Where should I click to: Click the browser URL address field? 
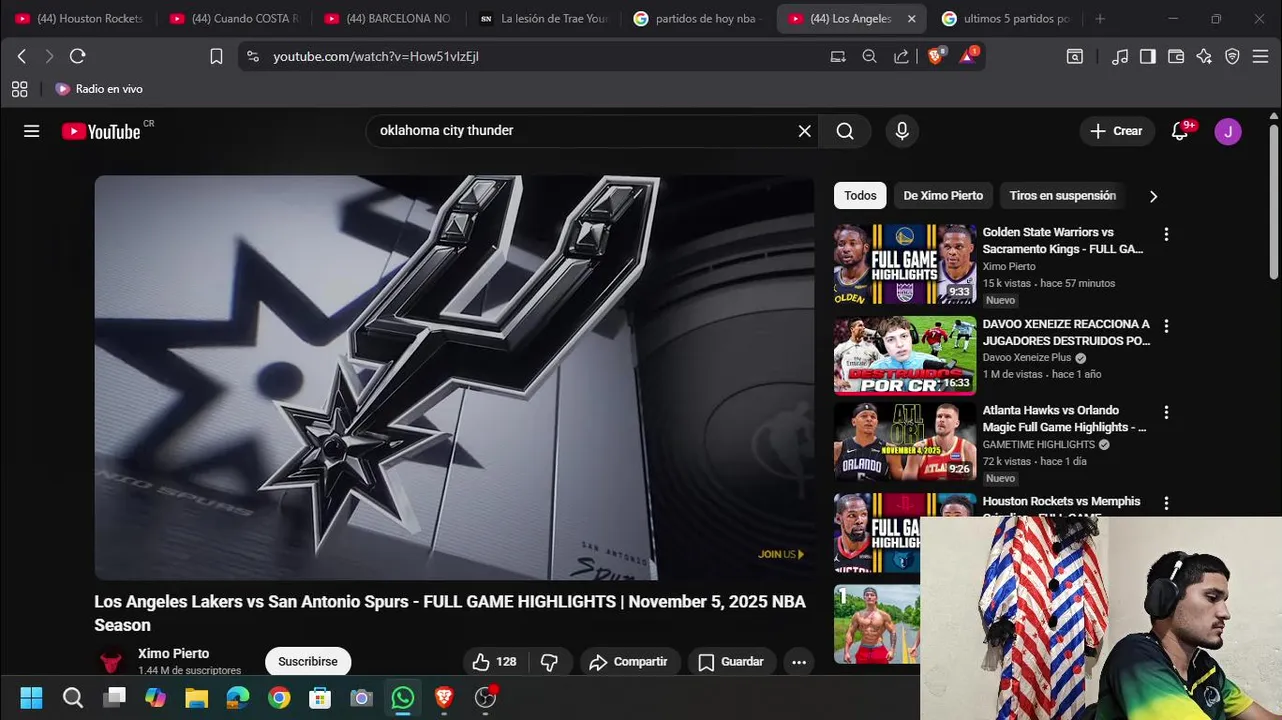tap(540, 57)
